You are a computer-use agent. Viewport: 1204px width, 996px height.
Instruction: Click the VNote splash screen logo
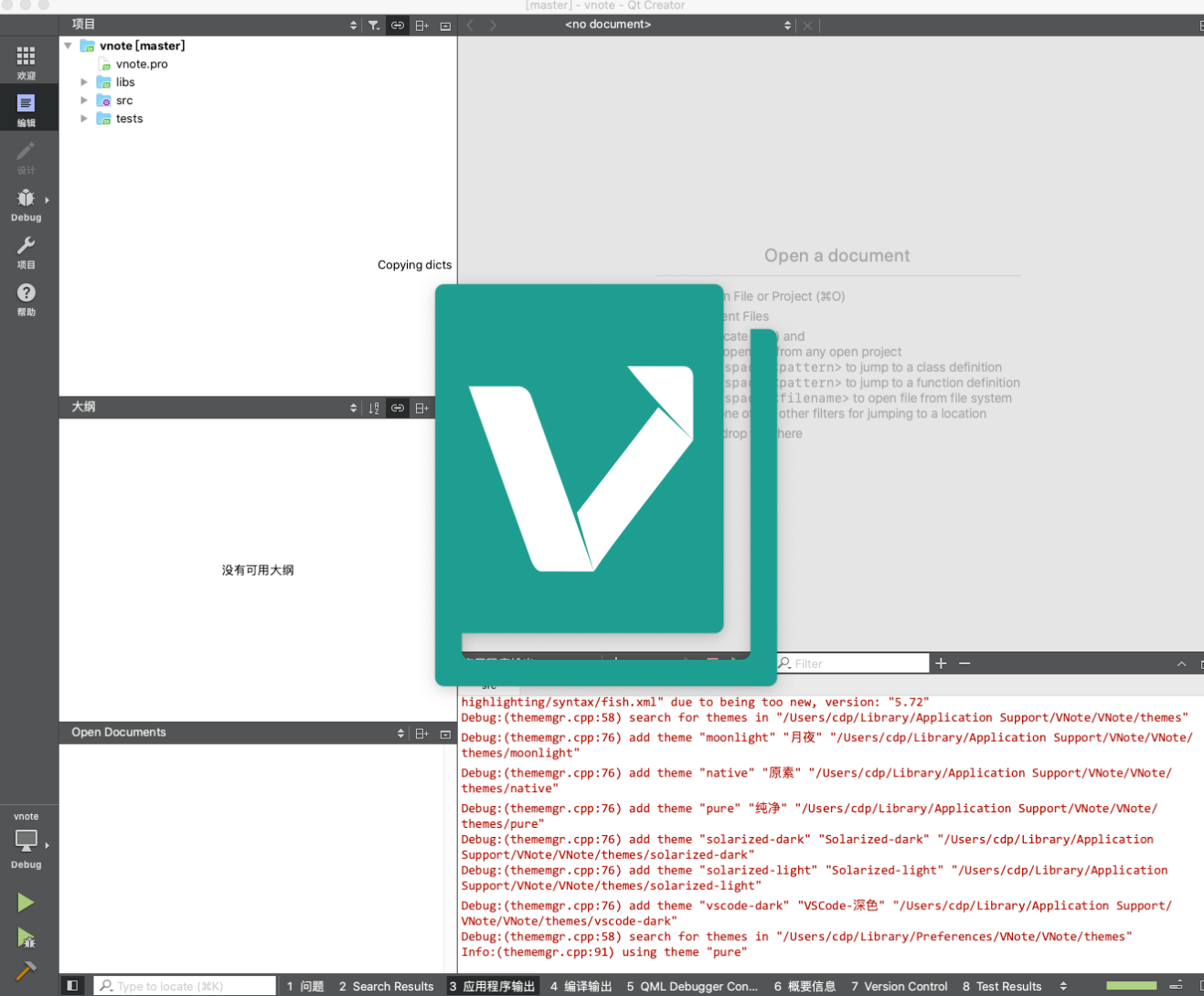(605, 484)
